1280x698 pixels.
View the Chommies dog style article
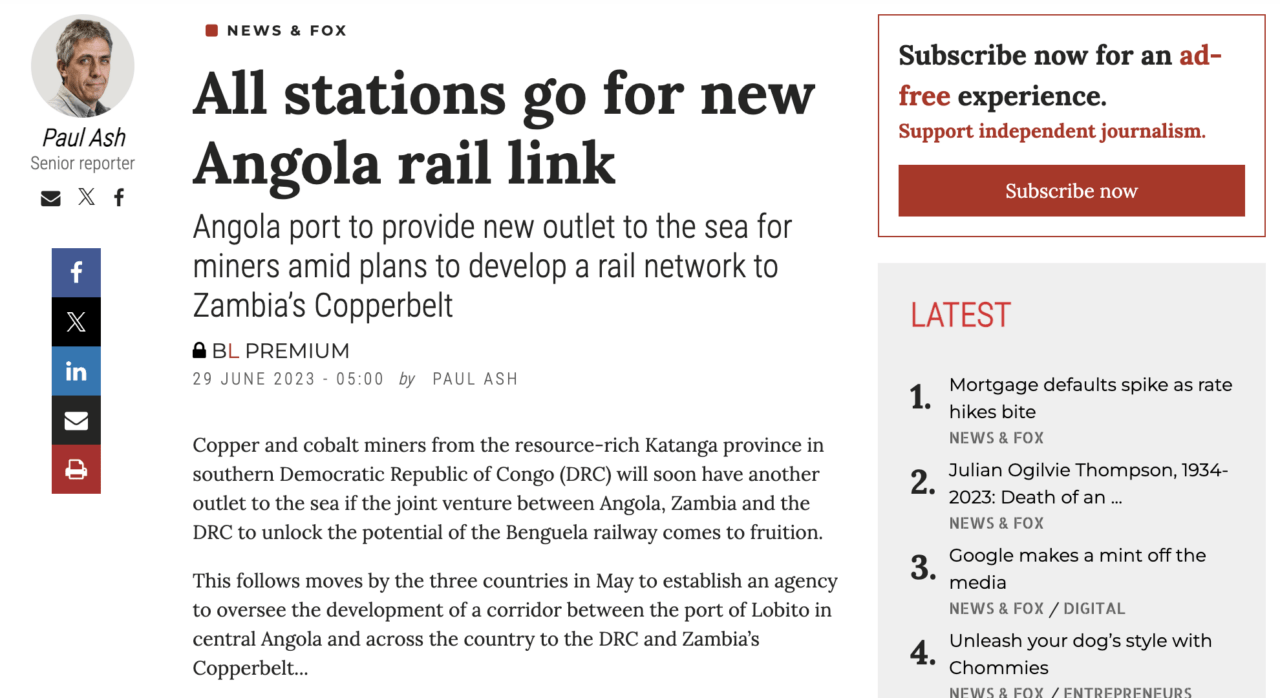tap(1079, 653)
